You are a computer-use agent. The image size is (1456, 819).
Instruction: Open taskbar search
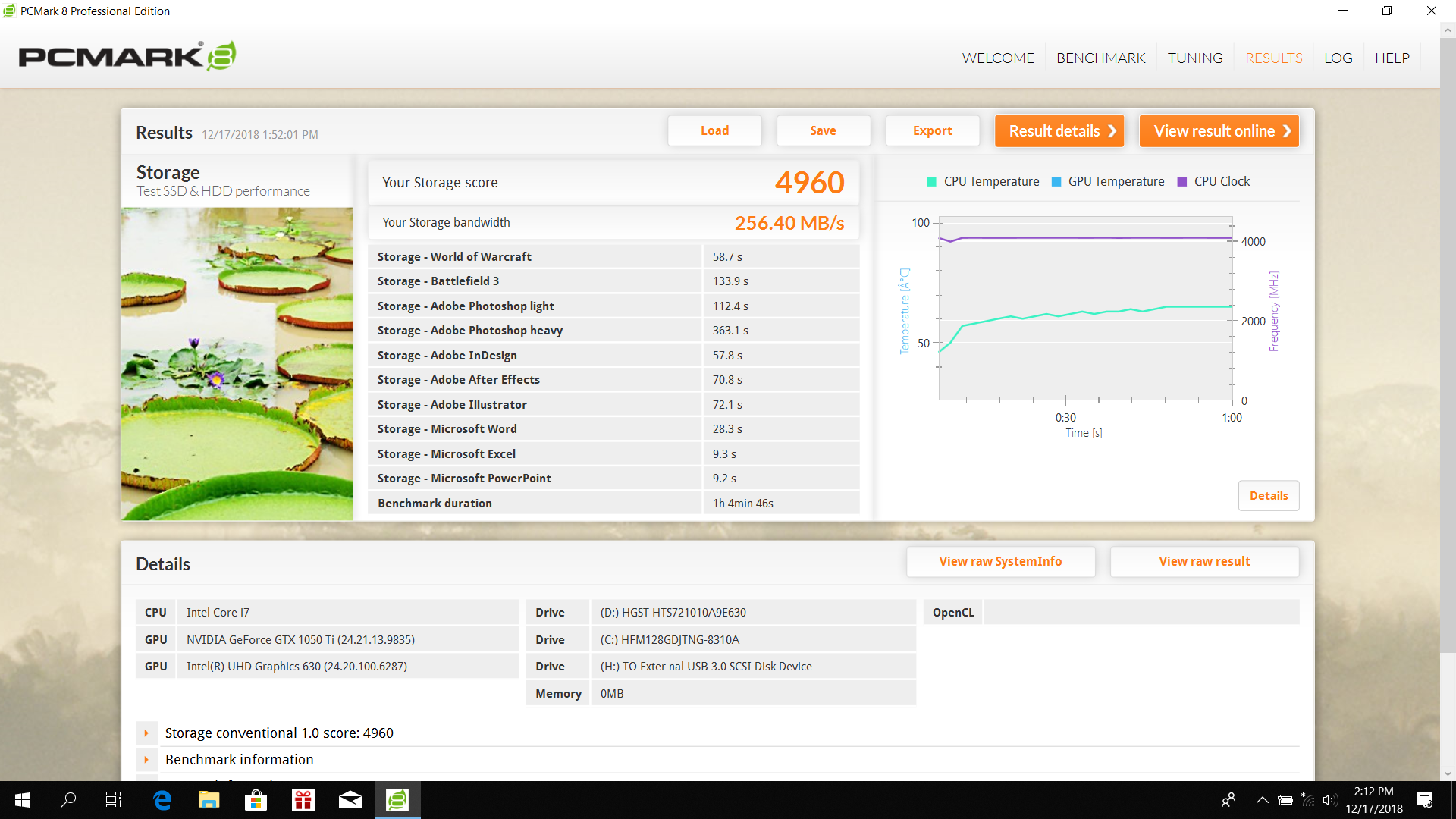68,800
